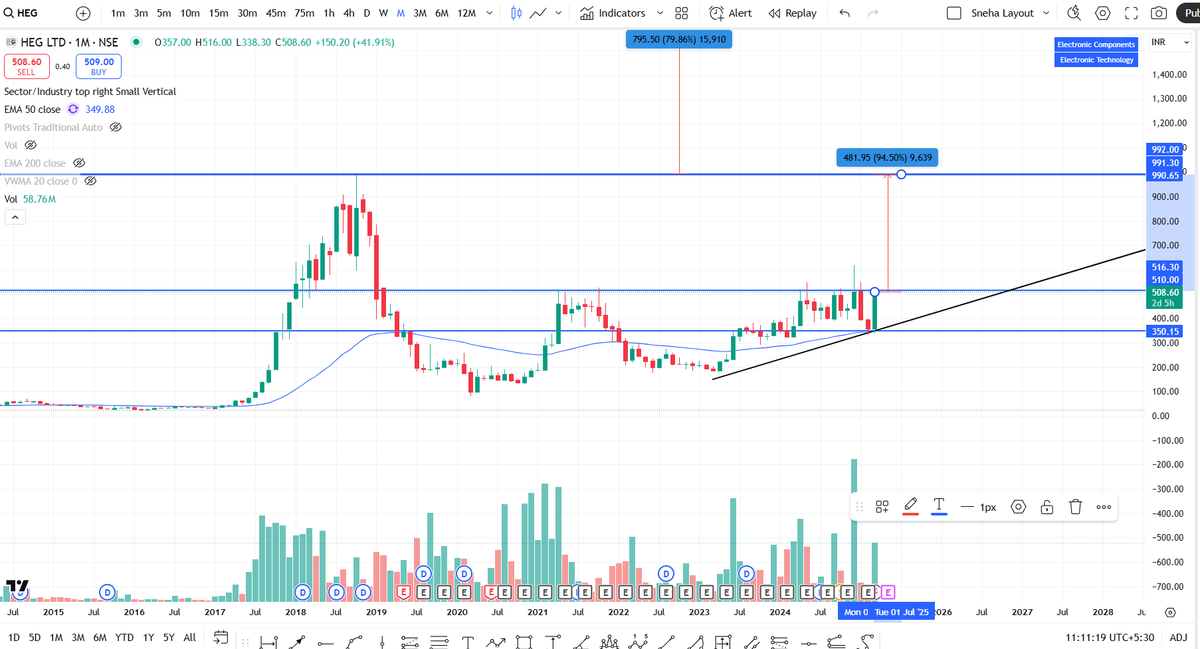Show the EMA 200 close indicator
Image resolution: width=1200 pixels, height=649 pixels.
coord(79,163)
